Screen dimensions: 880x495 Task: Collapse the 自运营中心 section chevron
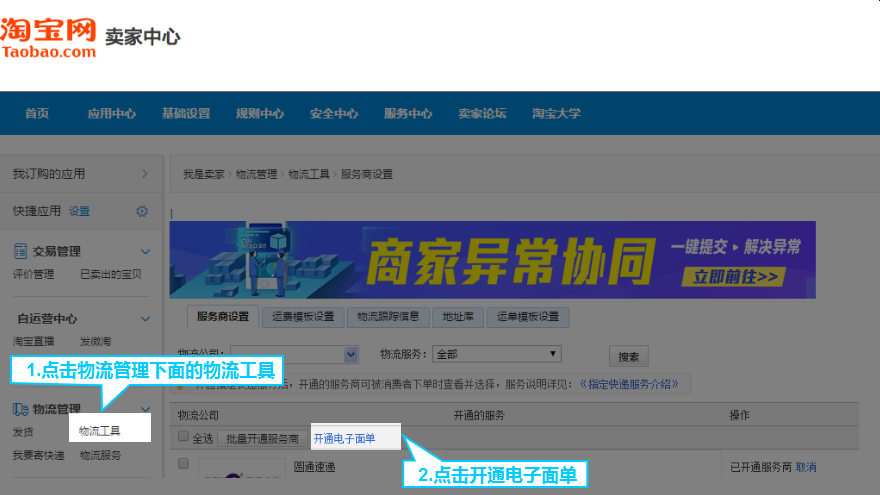tap(145, 319)
